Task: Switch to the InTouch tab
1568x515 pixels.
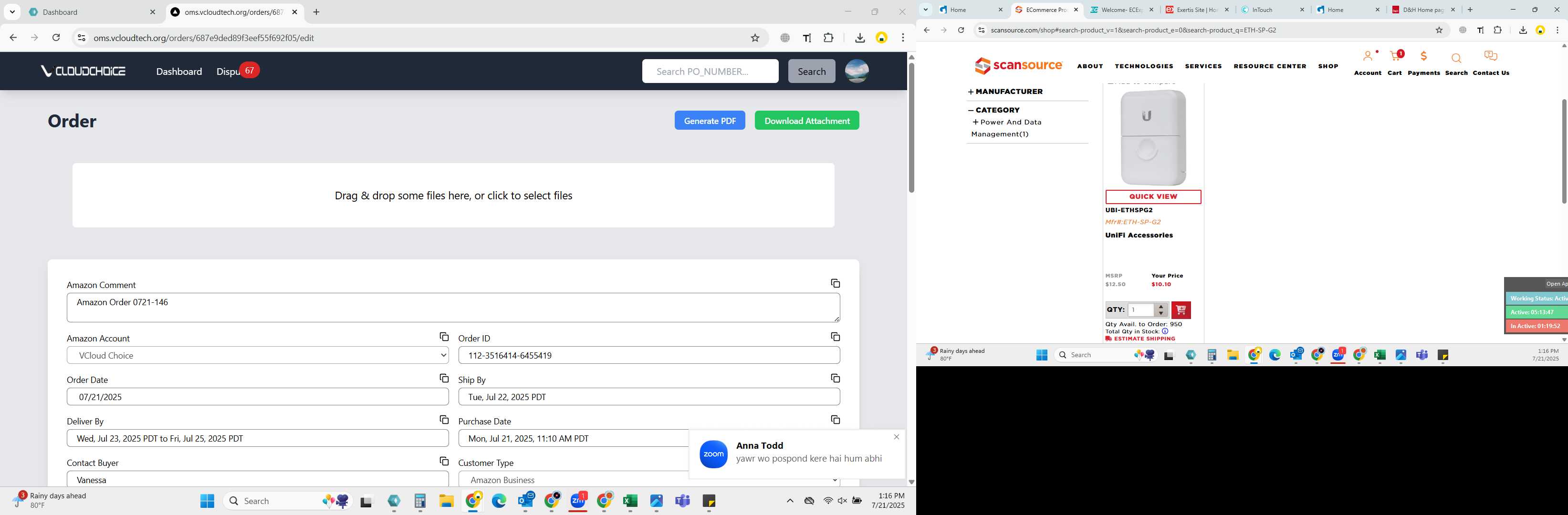Action: click(x=1272, y=10)
